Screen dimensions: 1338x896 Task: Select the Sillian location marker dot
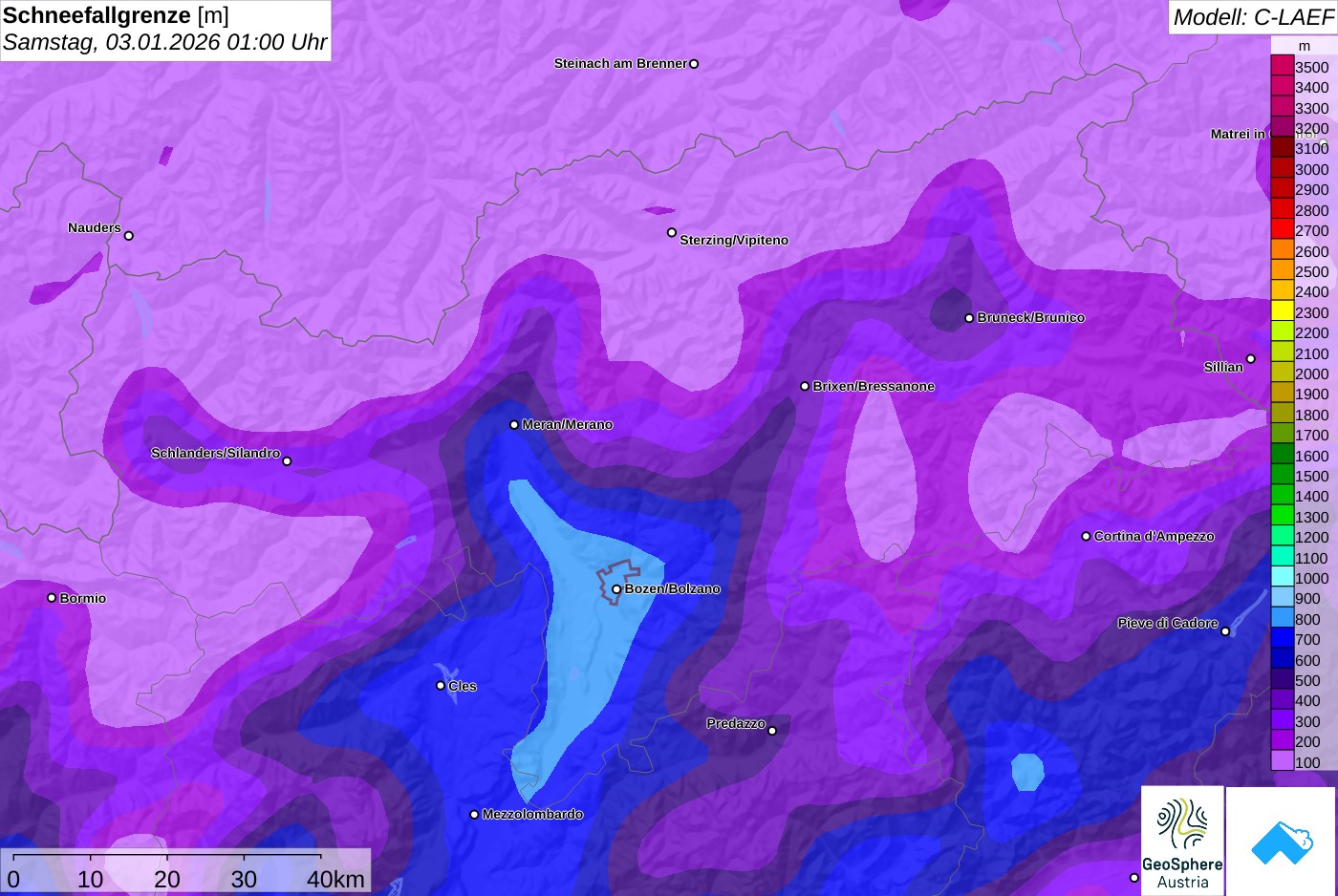pyautogui.click(x=1250, y=359)
